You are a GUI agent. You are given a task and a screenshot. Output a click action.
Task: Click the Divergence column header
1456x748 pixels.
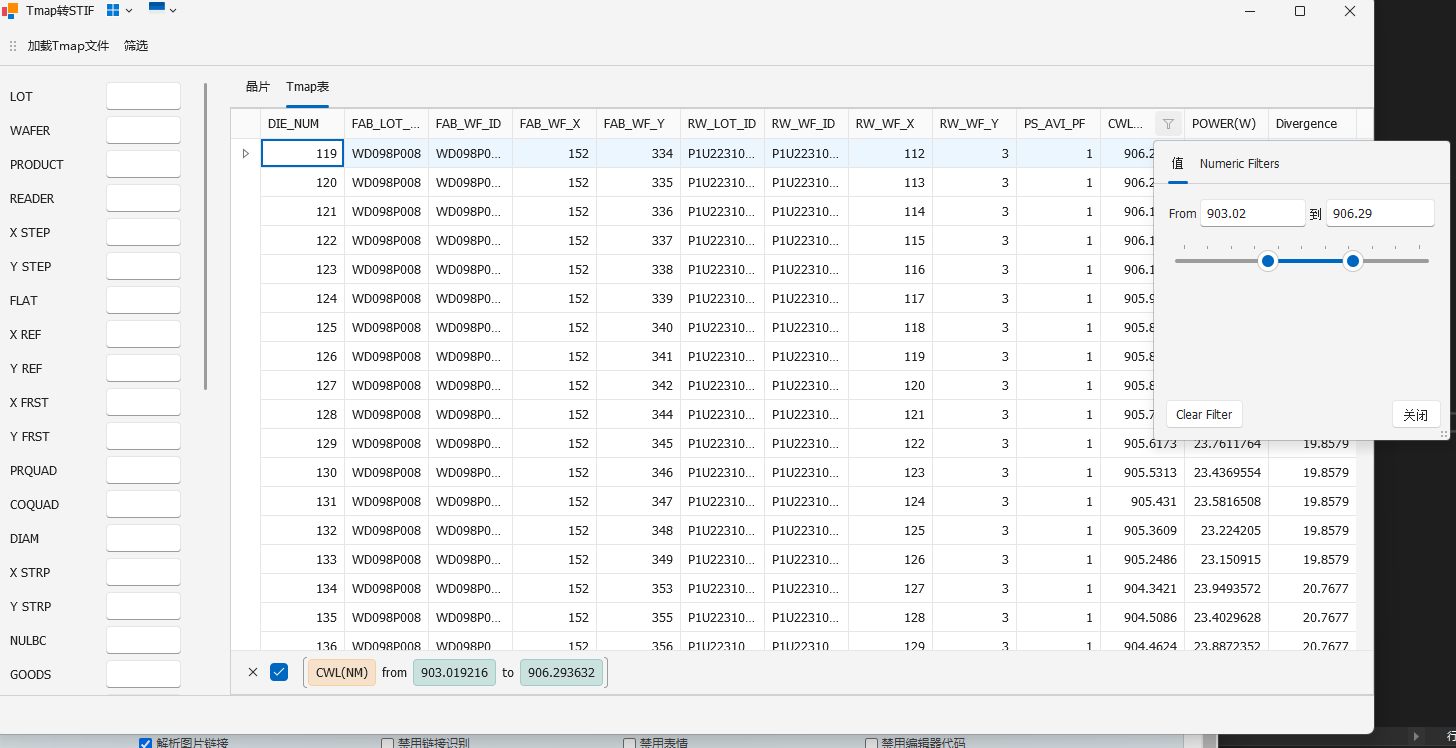[1312, 124]
